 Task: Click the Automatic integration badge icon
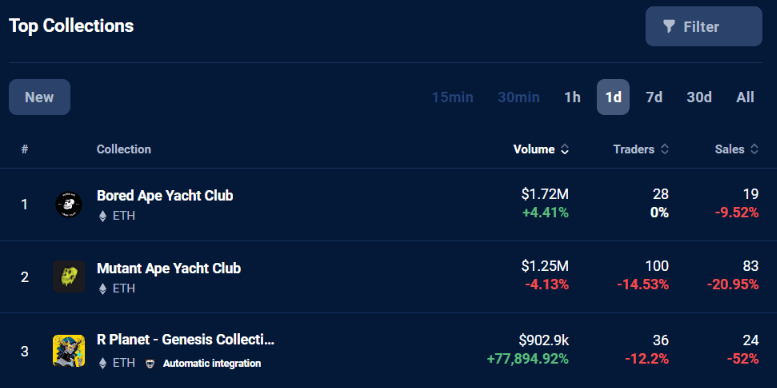coord(150,364)
